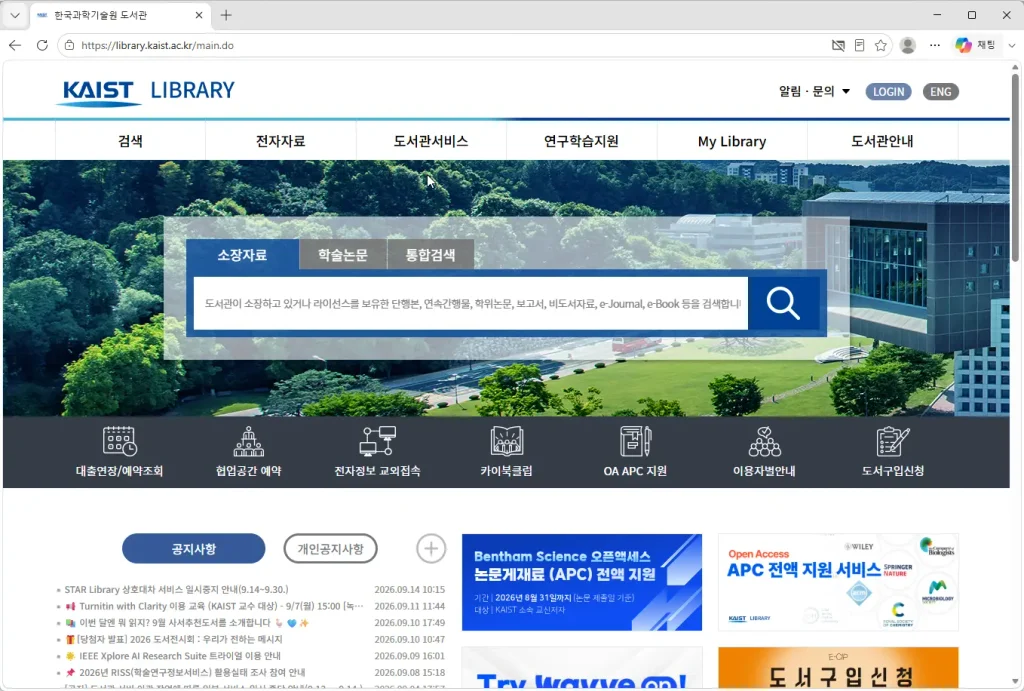Switch to 공지사항 tab
This screenshot has height=691, width=1024.
[193, 549]
